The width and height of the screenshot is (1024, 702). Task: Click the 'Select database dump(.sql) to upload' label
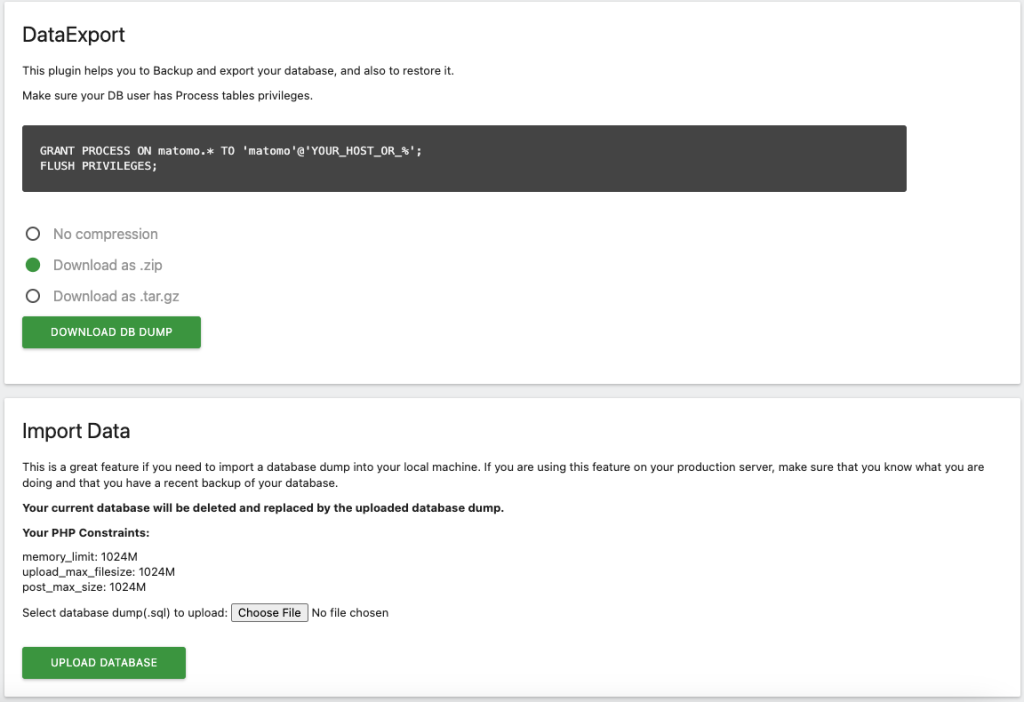(x=124, y=613)
